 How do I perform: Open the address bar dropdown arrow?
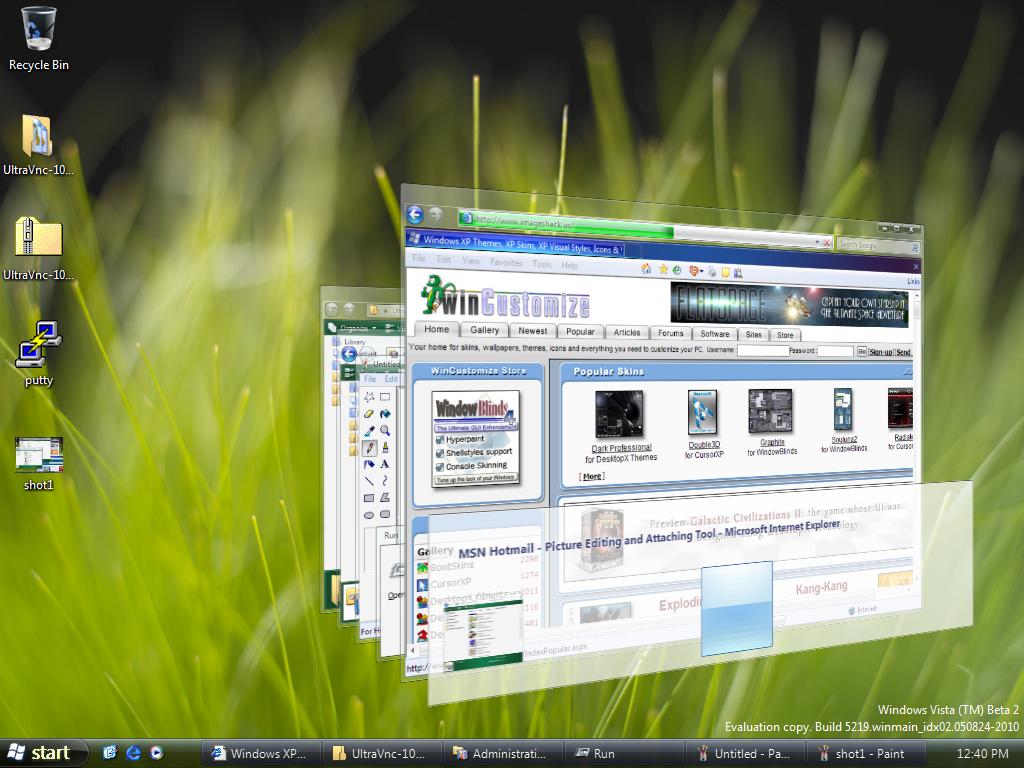click(x=816, y=242)
